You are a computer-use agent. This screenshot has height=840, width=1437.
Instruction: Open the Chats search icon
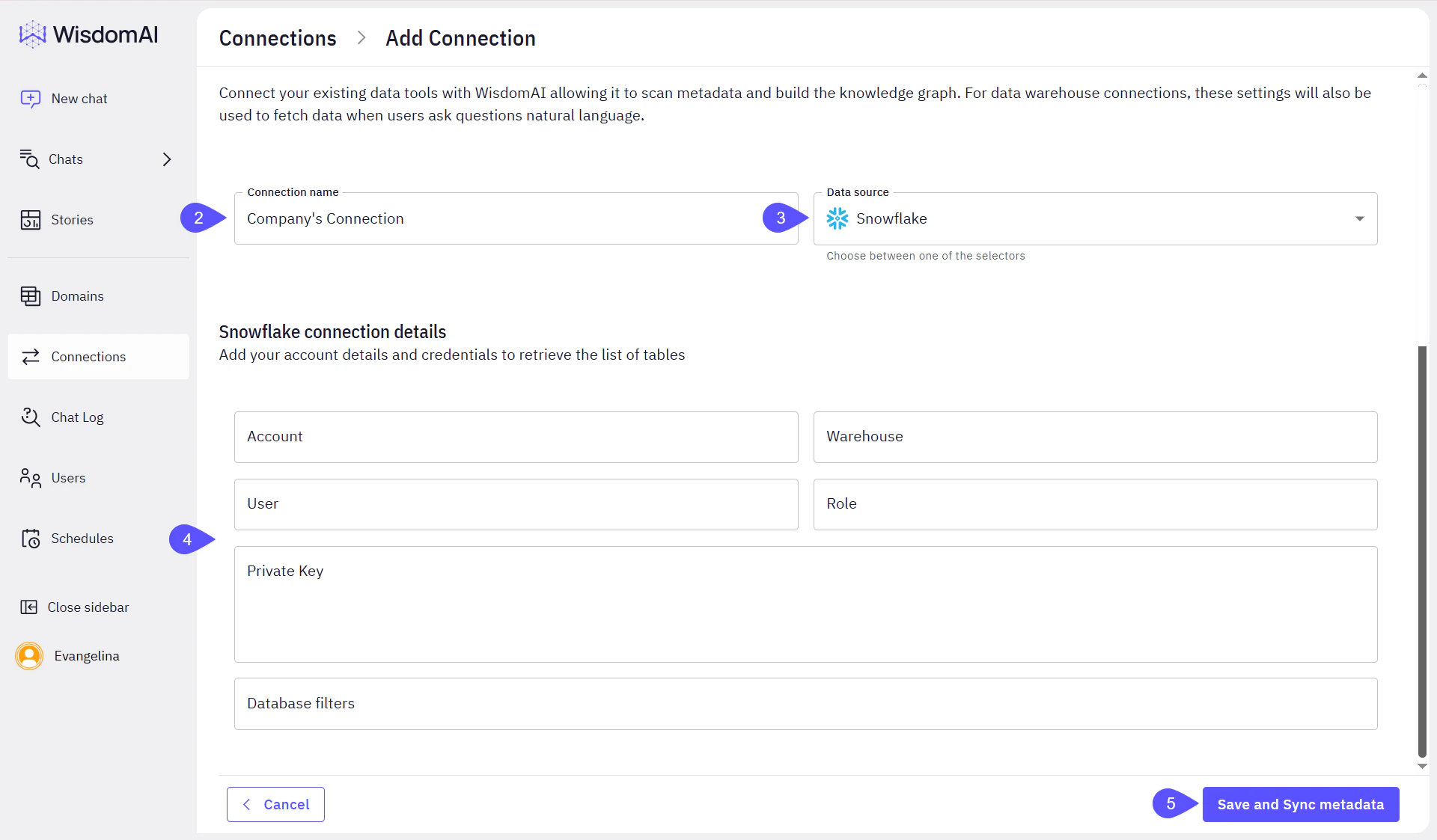[x=30, y=159]
